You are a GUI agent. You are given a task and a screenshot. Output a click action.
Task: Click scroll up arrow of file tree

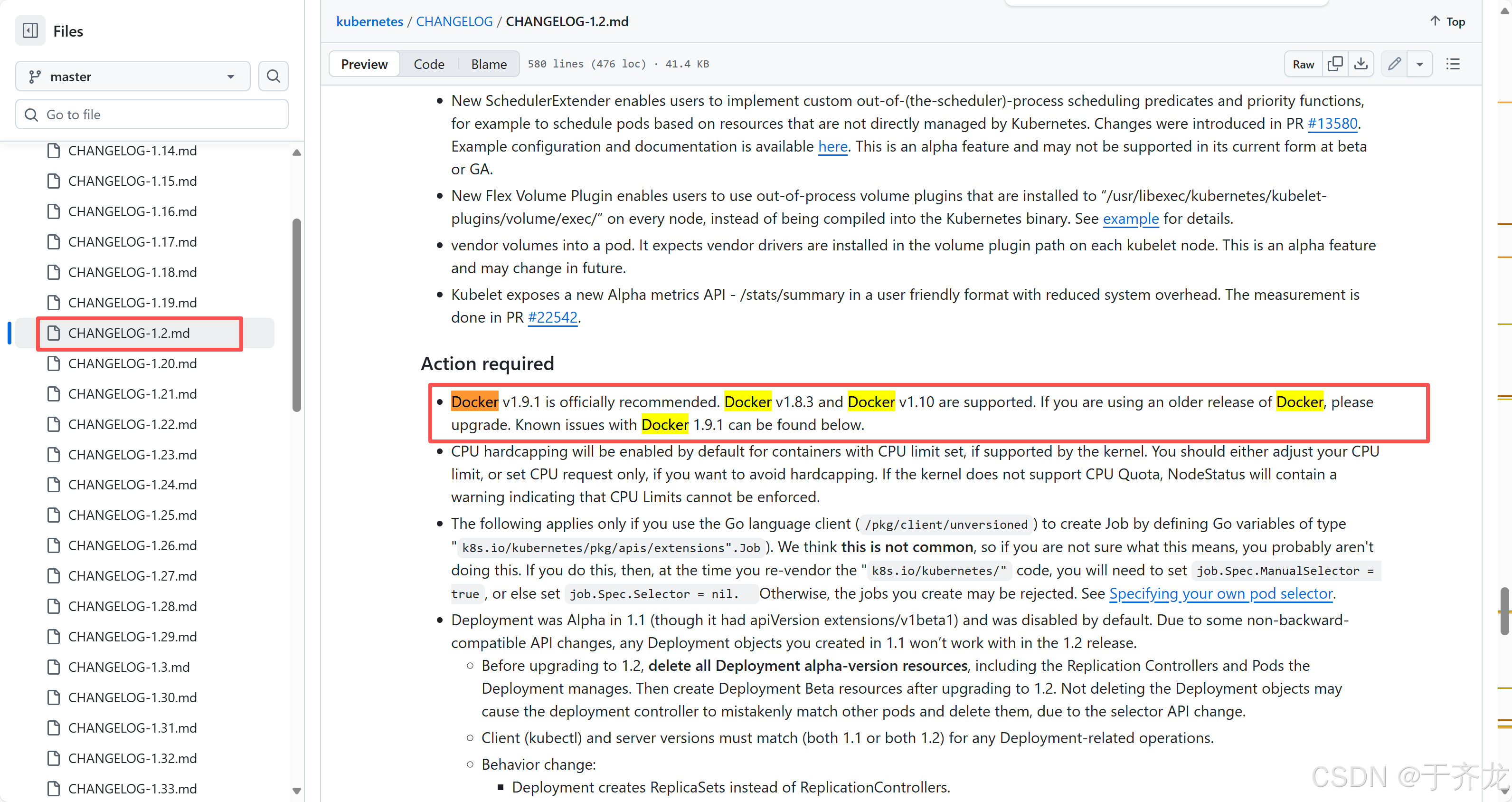[x=296, y=153]
